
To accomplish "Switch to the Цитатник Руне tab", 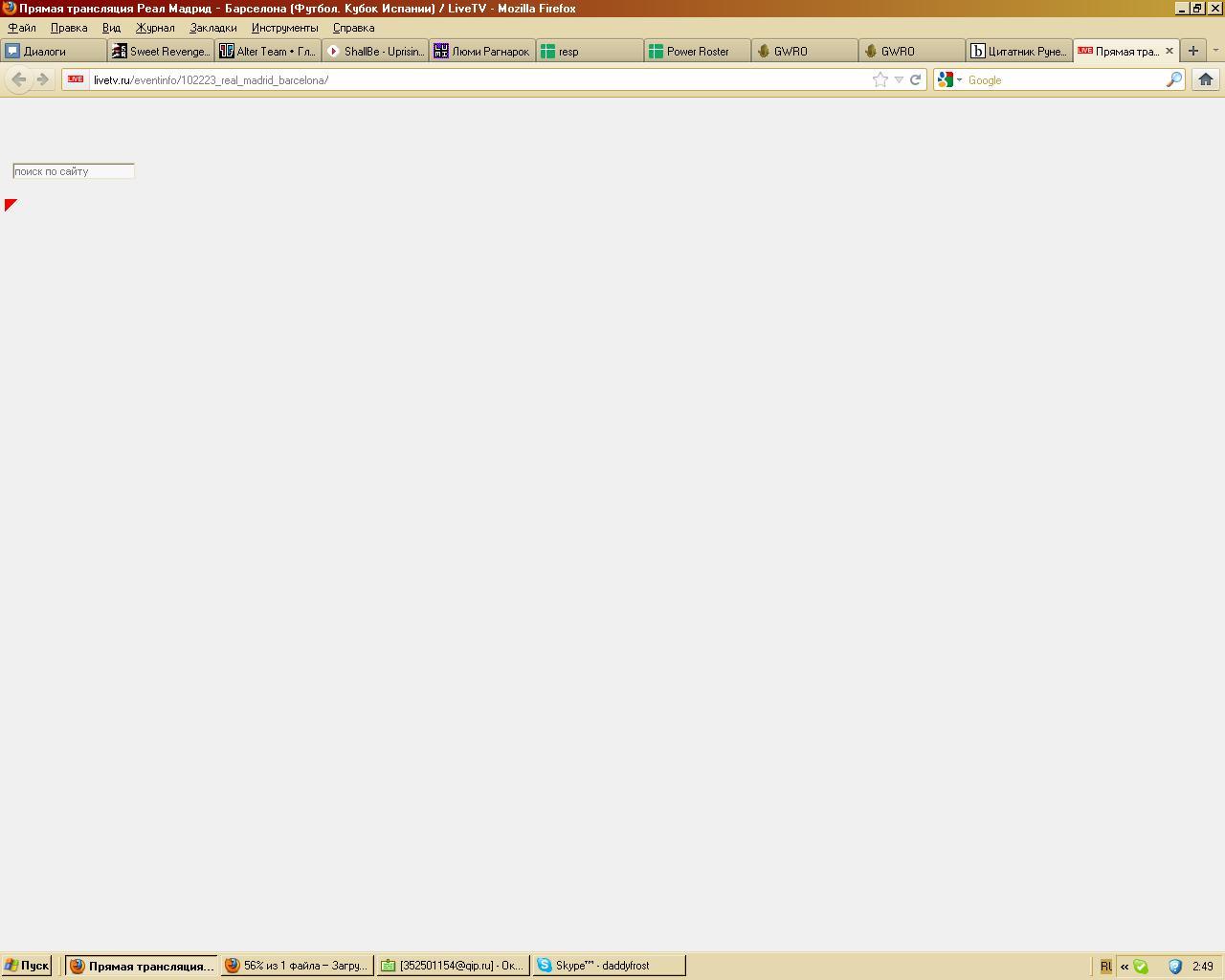I will [x=1018, y=51].
